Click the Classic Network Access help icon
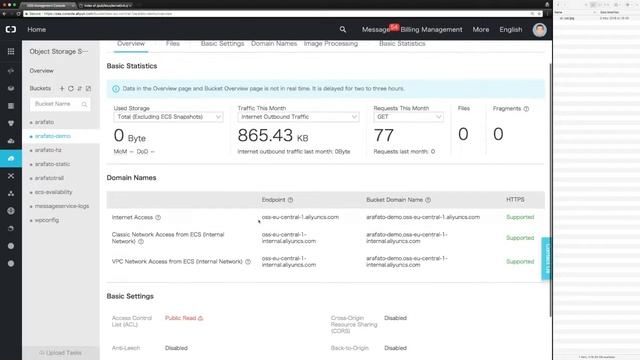The image size is (640, 360). [x=141, y=242]
